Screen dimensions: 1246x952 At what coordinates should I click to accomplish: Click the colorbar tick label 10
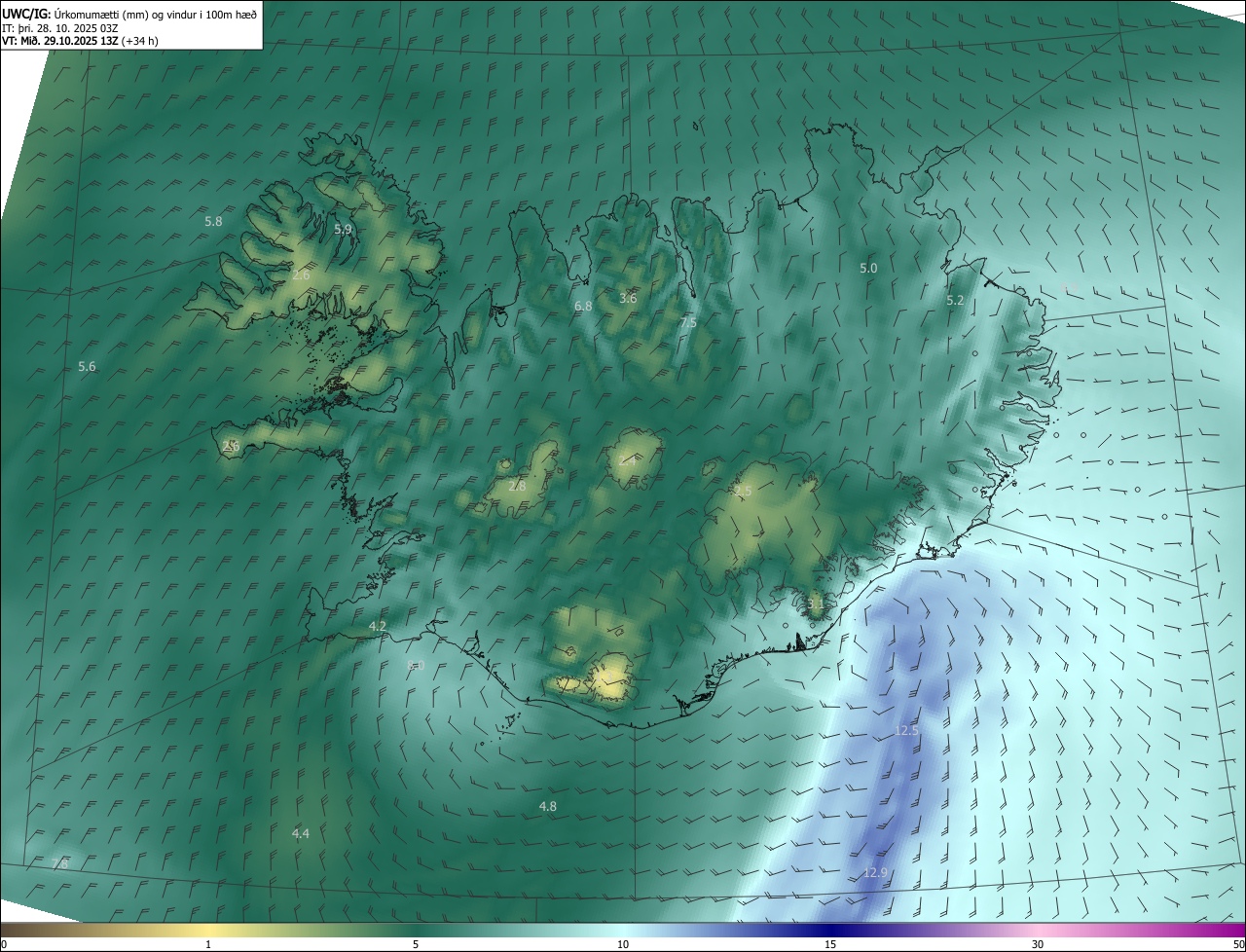623,944
